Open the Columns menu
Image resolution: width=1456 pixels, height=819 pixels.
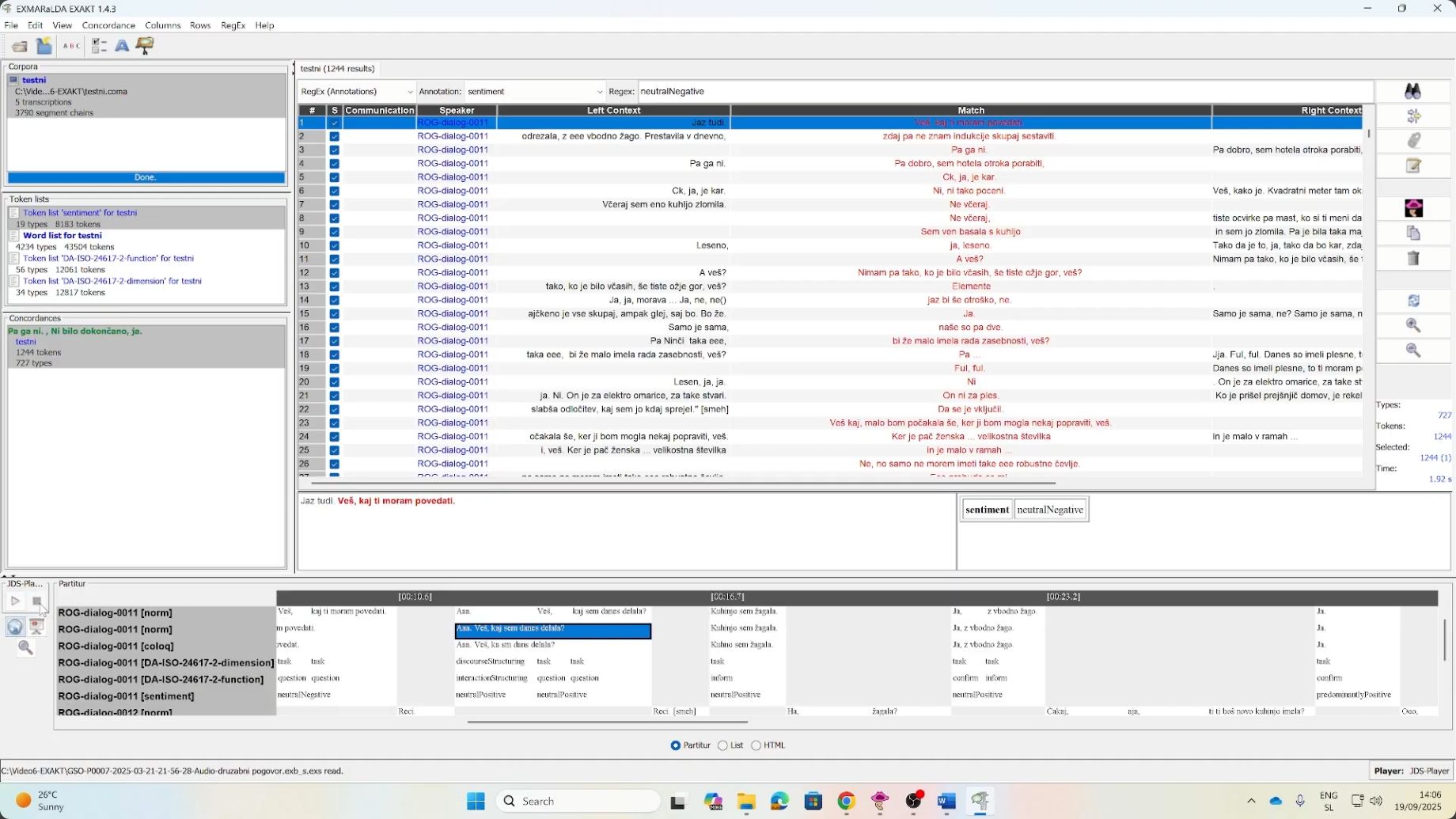pyautogui.click(x=163, y=25)
